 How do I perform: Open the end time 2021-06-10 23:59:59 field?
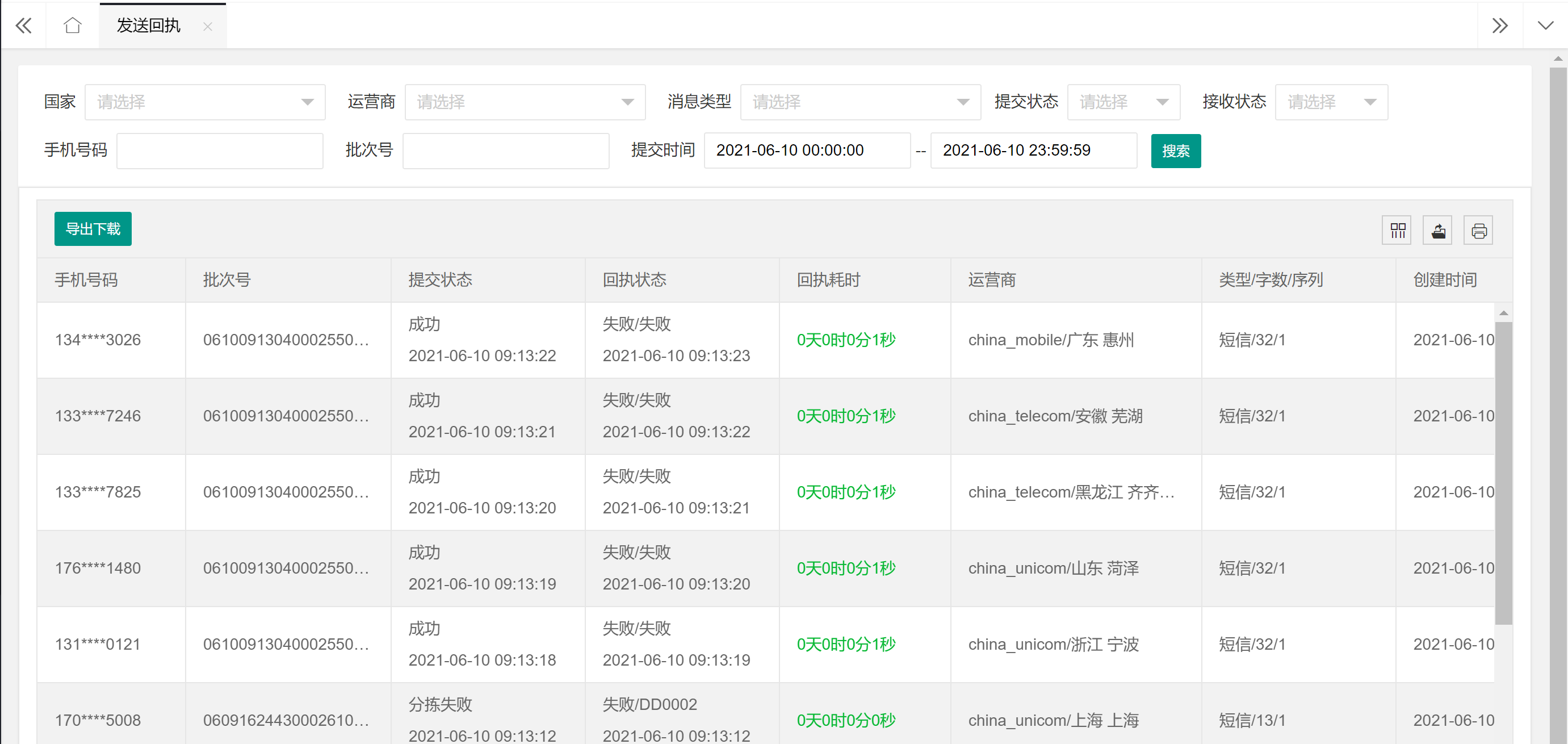point(1034,151)
